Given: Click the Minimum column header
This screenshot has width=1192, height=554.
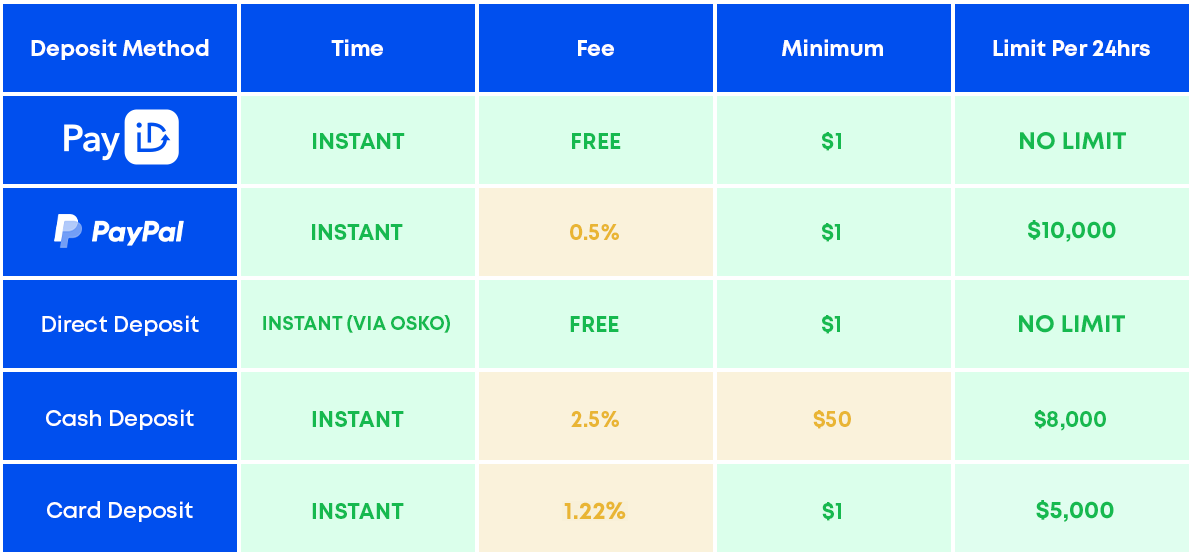Looking at the screenshot, I should point(832,48).
